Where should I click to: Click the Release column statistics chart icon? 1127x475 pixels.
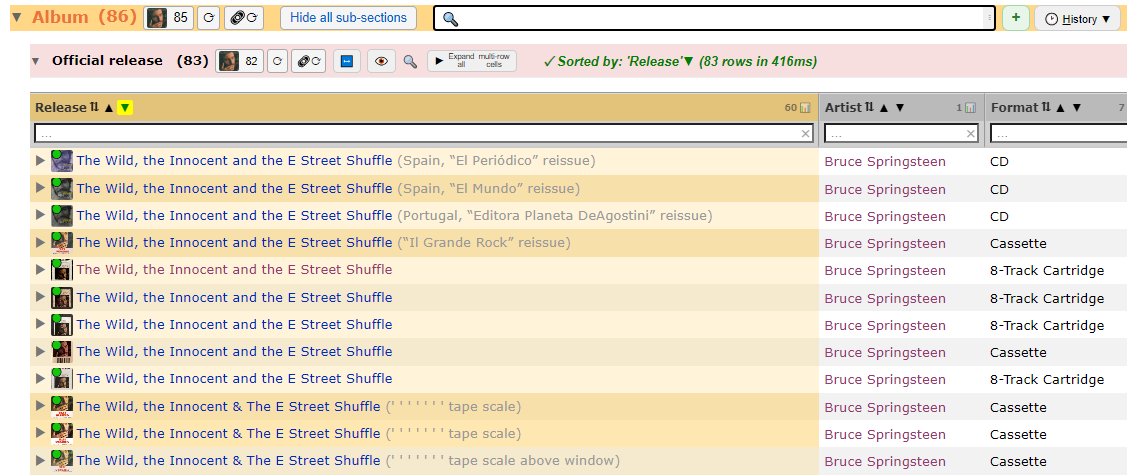(806, 108)
